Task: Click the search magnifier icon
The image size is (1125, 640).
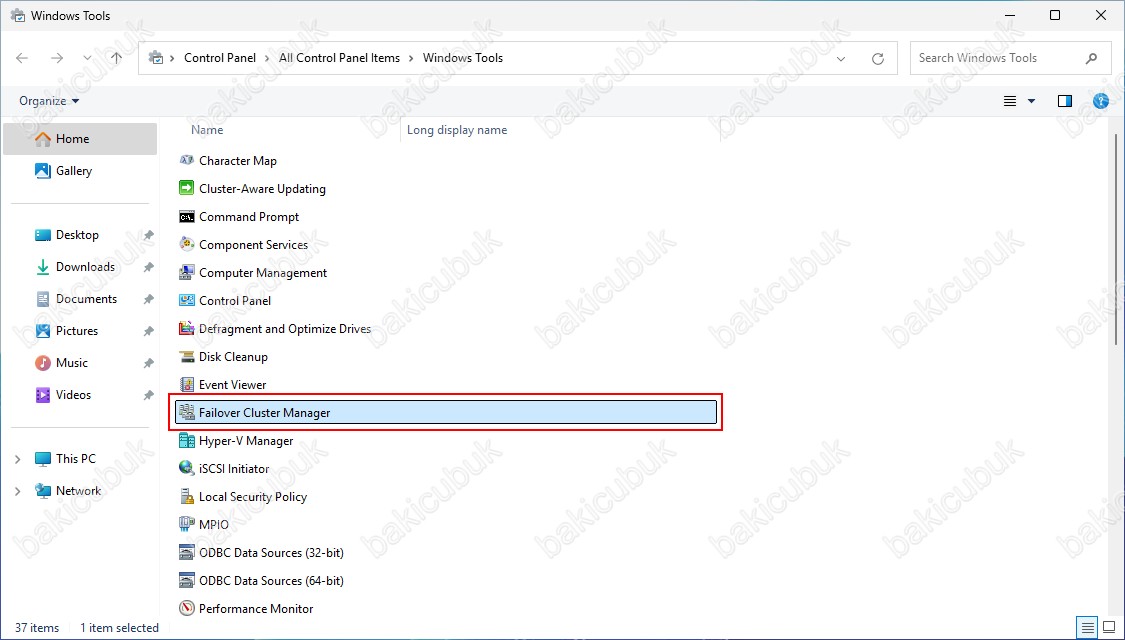Action: click(x=1091, y=58)
